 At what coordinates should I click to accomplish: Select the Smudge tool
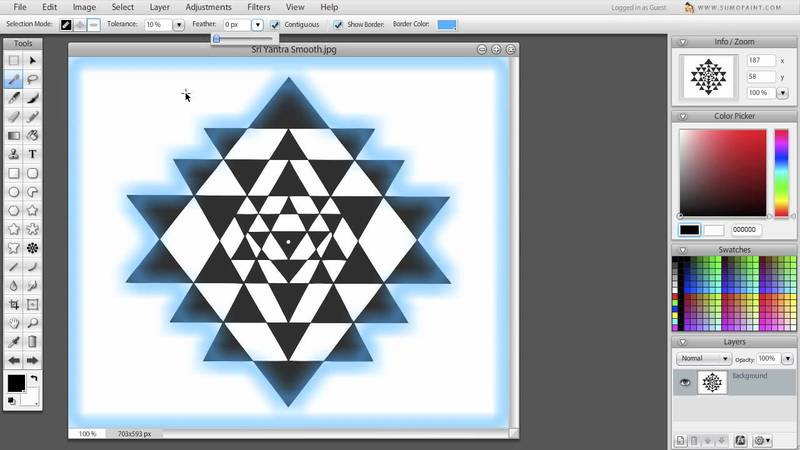click(x=32, y=286)
